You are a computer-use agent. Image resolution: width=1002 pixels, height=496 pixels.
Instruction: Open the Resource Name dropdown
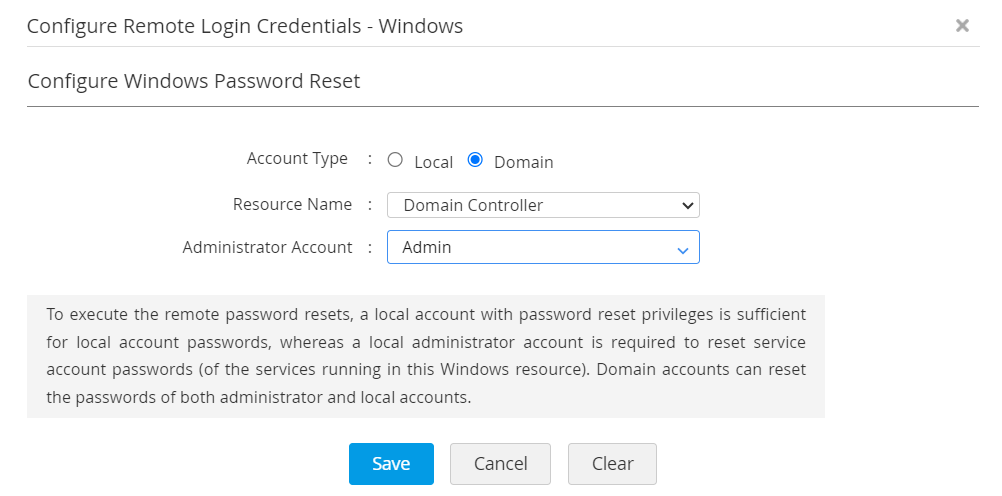(542, 205)
